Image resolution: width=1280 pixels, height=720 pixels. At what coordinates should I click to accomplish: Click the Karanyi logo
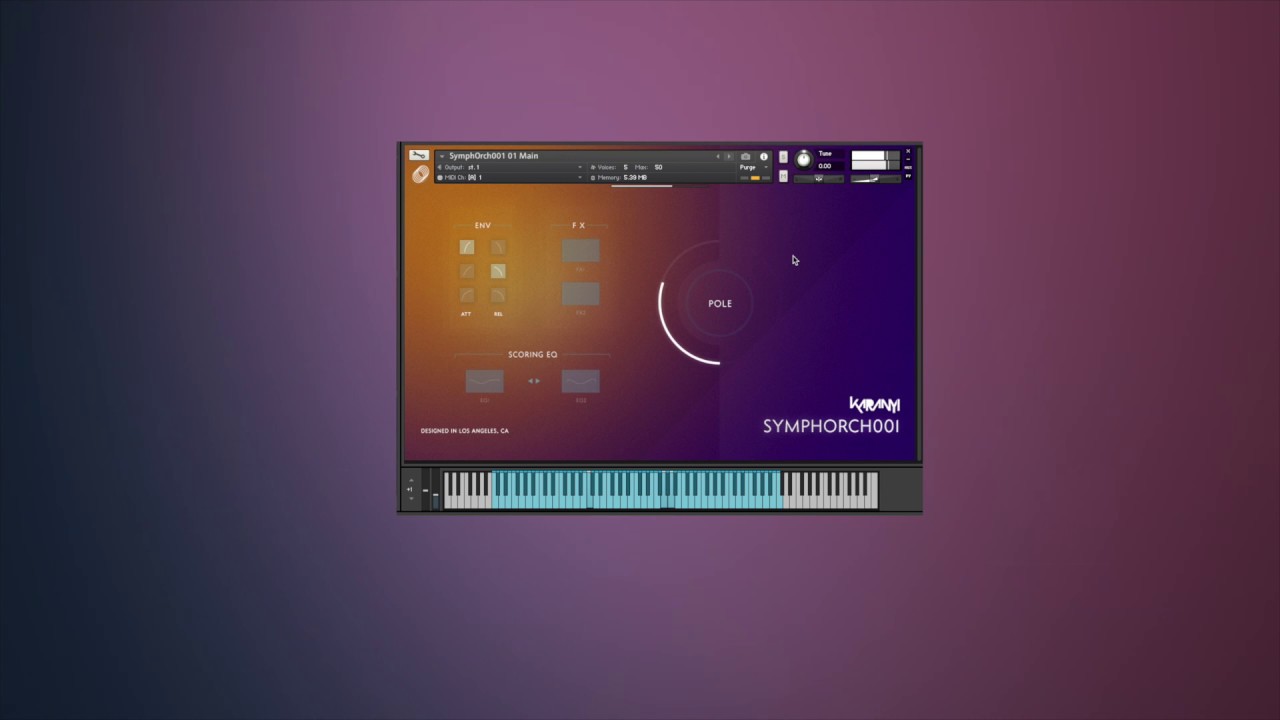874,404
